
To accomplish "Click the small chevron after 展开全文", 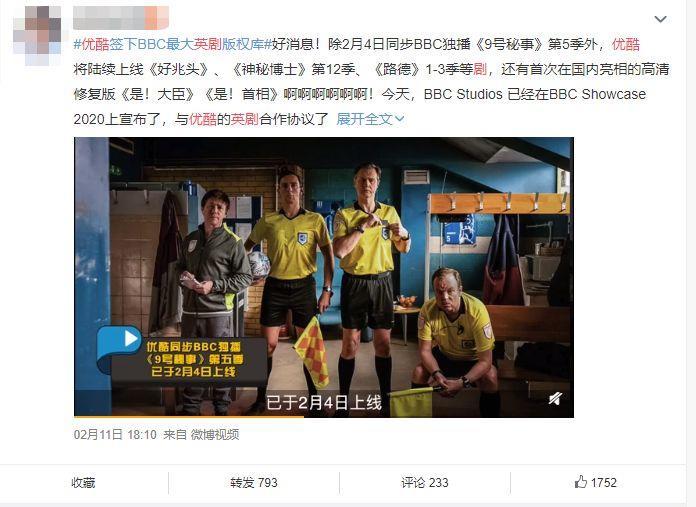I will 399,119.
